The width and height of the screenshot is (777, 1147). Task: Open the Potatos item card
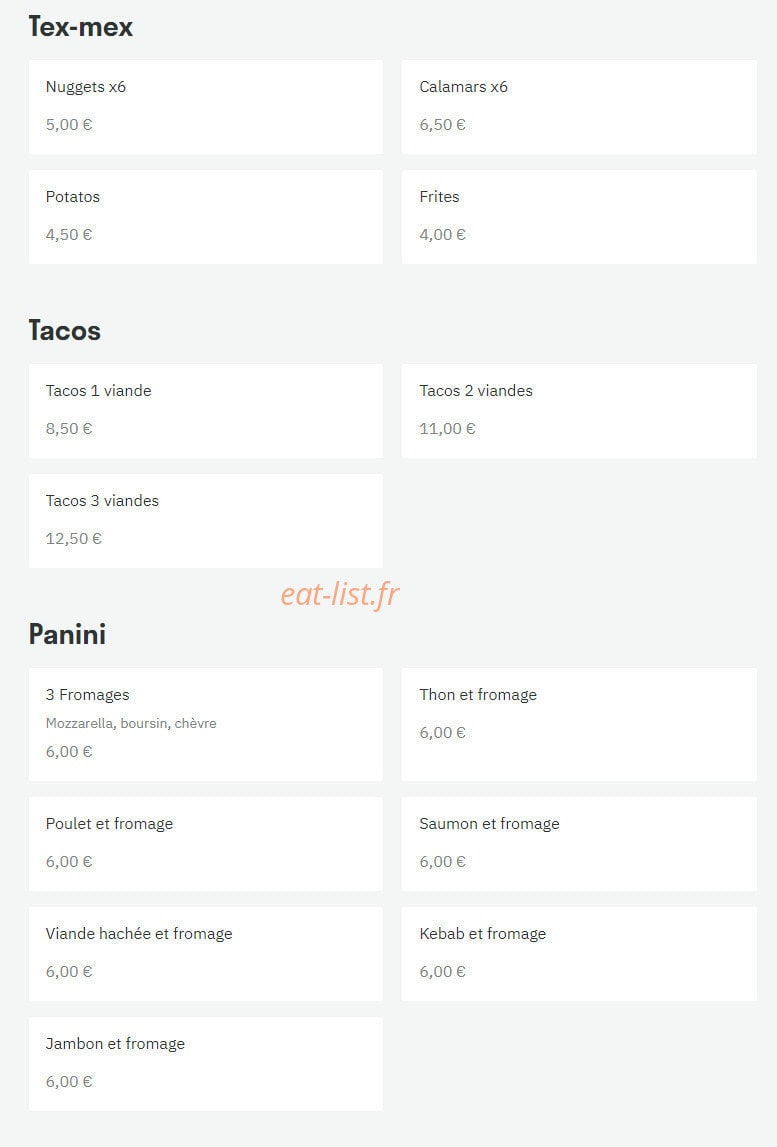click(206, 217)
